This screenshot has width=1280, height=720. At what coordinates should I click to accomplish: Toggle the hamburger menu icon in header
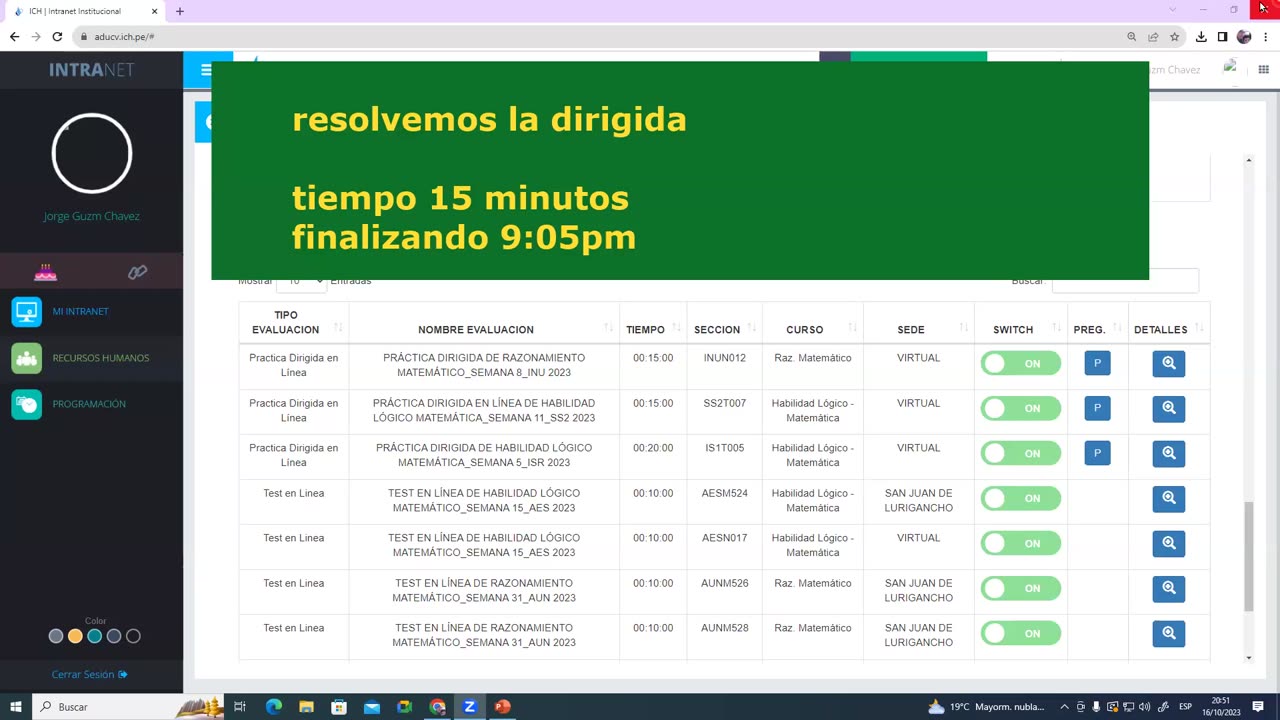point(206,70)
